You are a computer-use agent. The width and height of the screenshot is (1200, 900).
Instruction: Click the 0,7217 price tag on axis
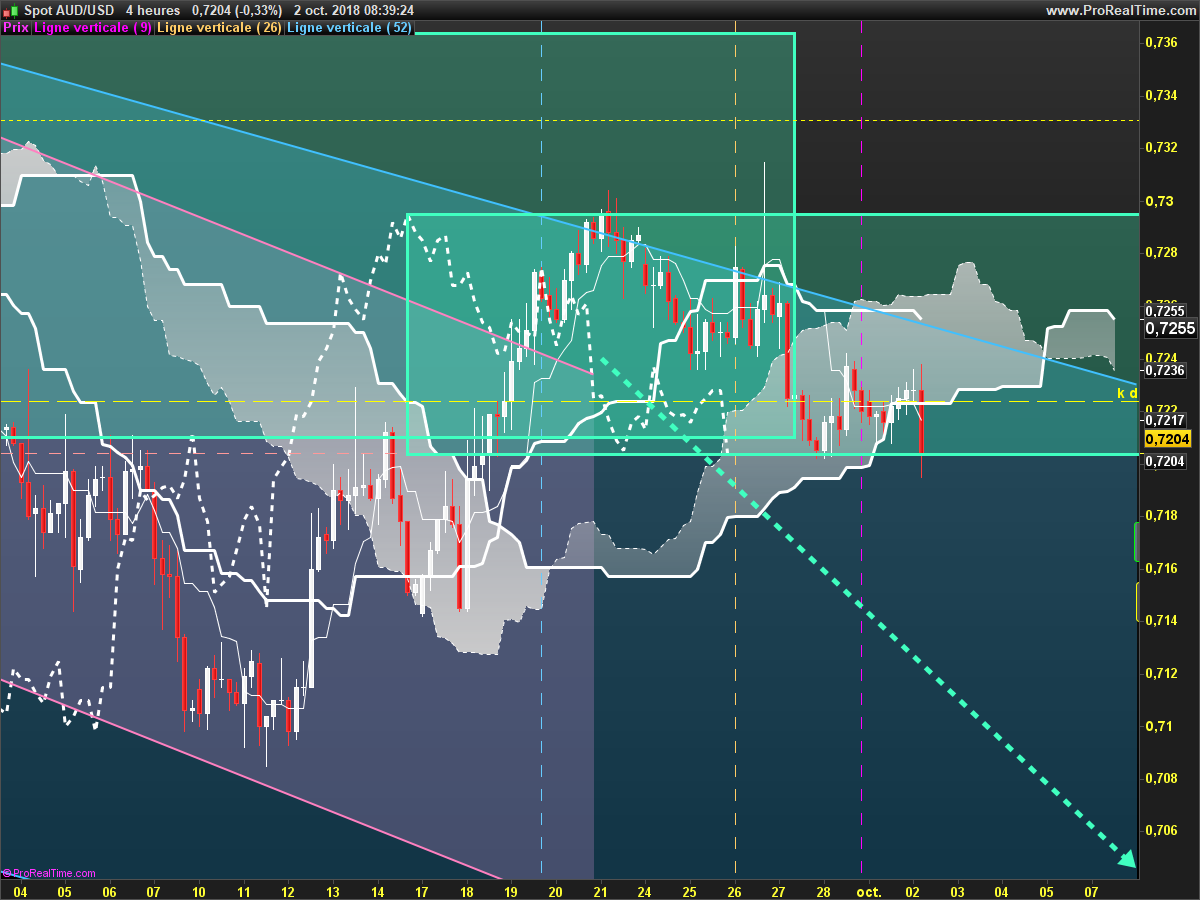click(x=1166, y=421)
